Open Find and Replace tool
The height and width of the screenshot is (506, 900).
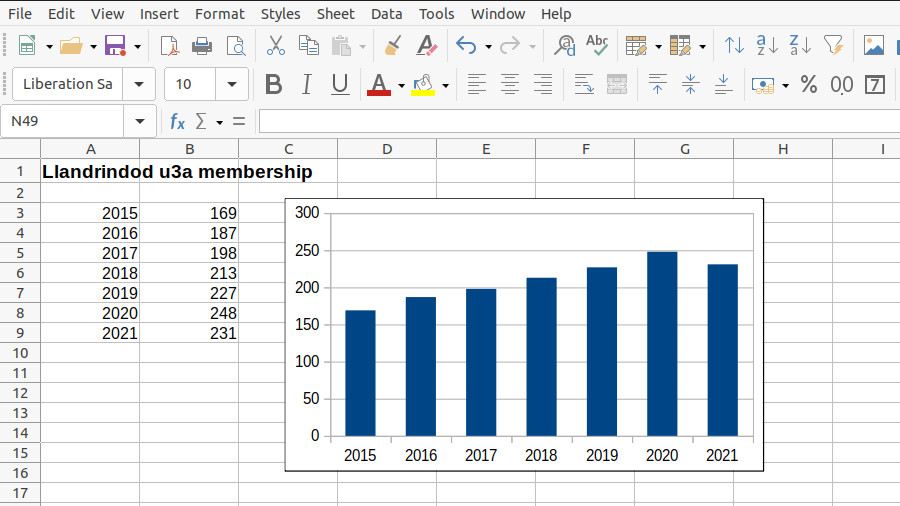565,46
